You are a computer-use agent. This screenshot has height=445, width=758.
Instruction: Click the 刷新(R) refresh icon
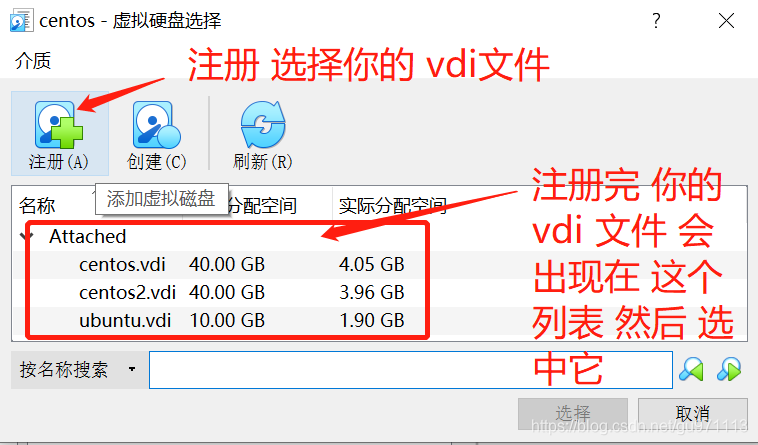(x=262, y=125)
